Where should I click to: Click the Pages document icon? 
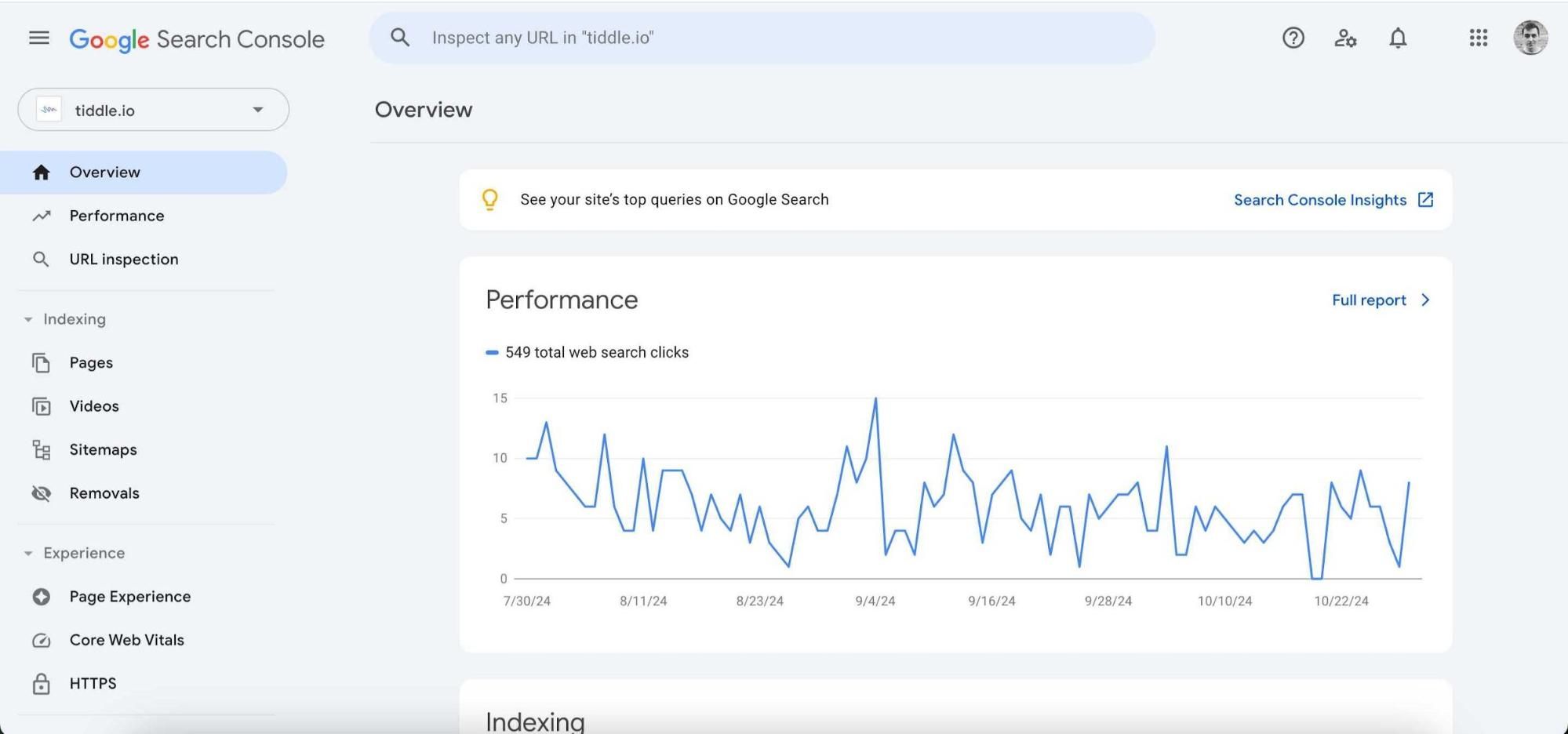41,363
